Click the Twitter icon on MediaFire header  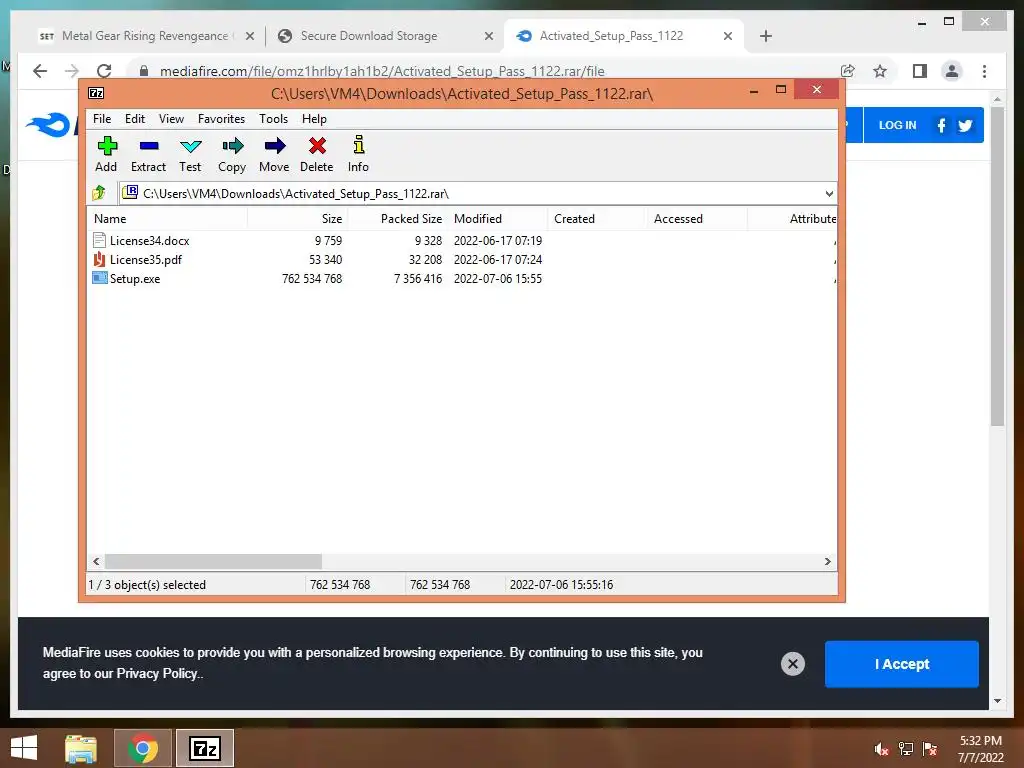pos(965,125)
